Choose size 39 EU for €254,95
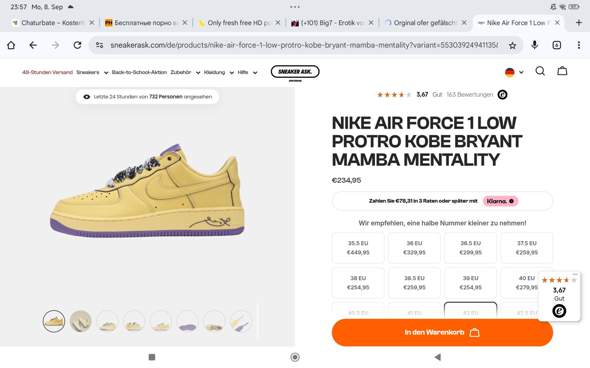The height and width of the screenshot is (368, 590). click(470, 283)
